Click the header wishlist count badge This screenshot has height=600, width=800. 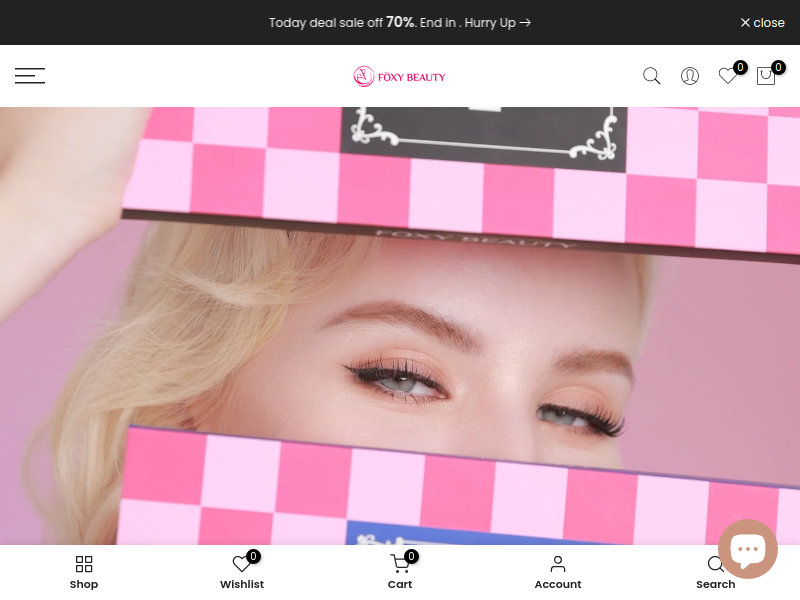point(740,67)
